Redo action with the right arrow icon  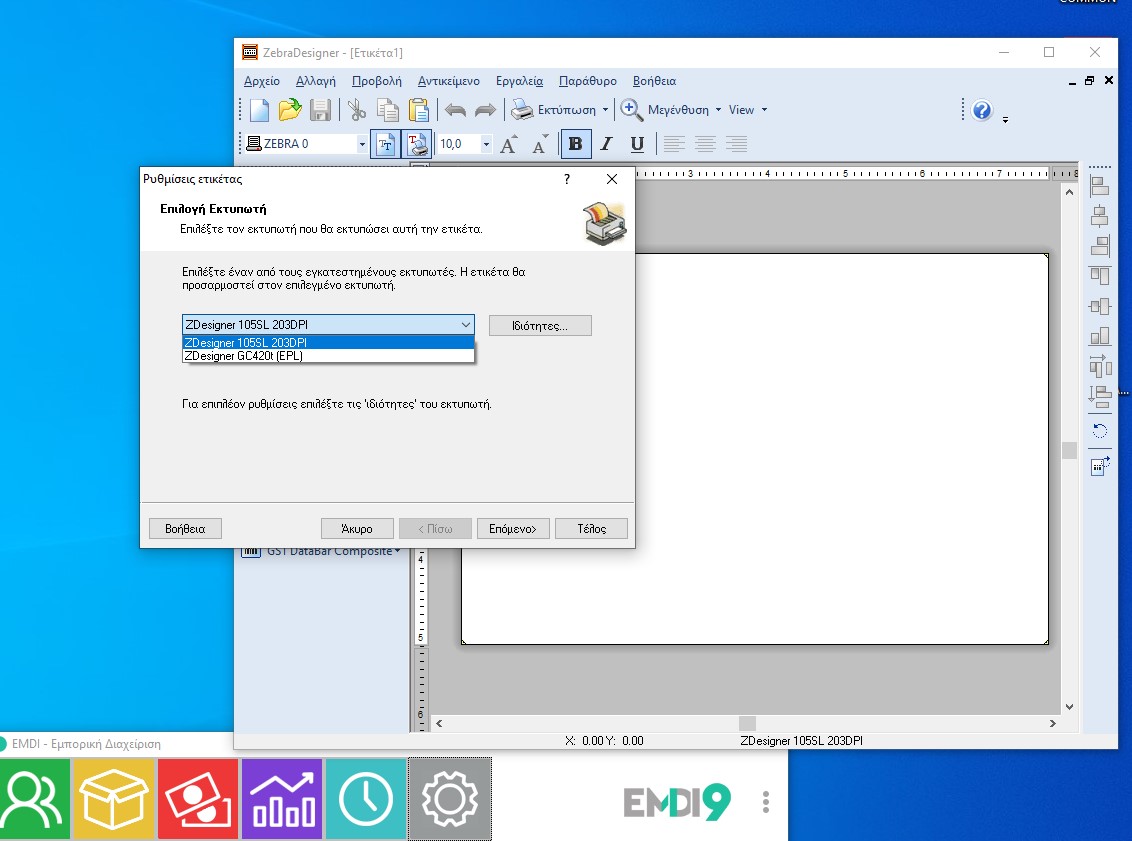pos(485,110)
